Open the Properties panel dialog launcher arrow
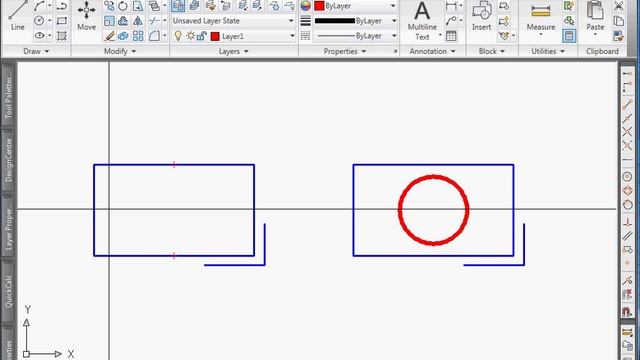Screen dimensions: 640x360 395,51
